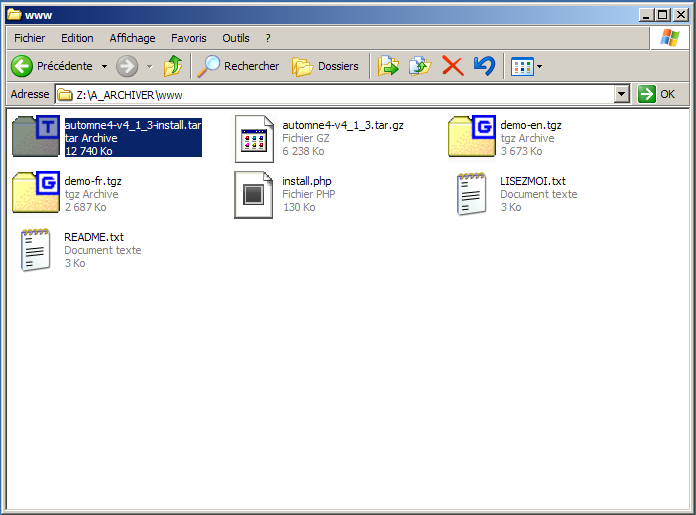
Task: Toggle the Dossiers folders pane
Action: coord(325,66)
